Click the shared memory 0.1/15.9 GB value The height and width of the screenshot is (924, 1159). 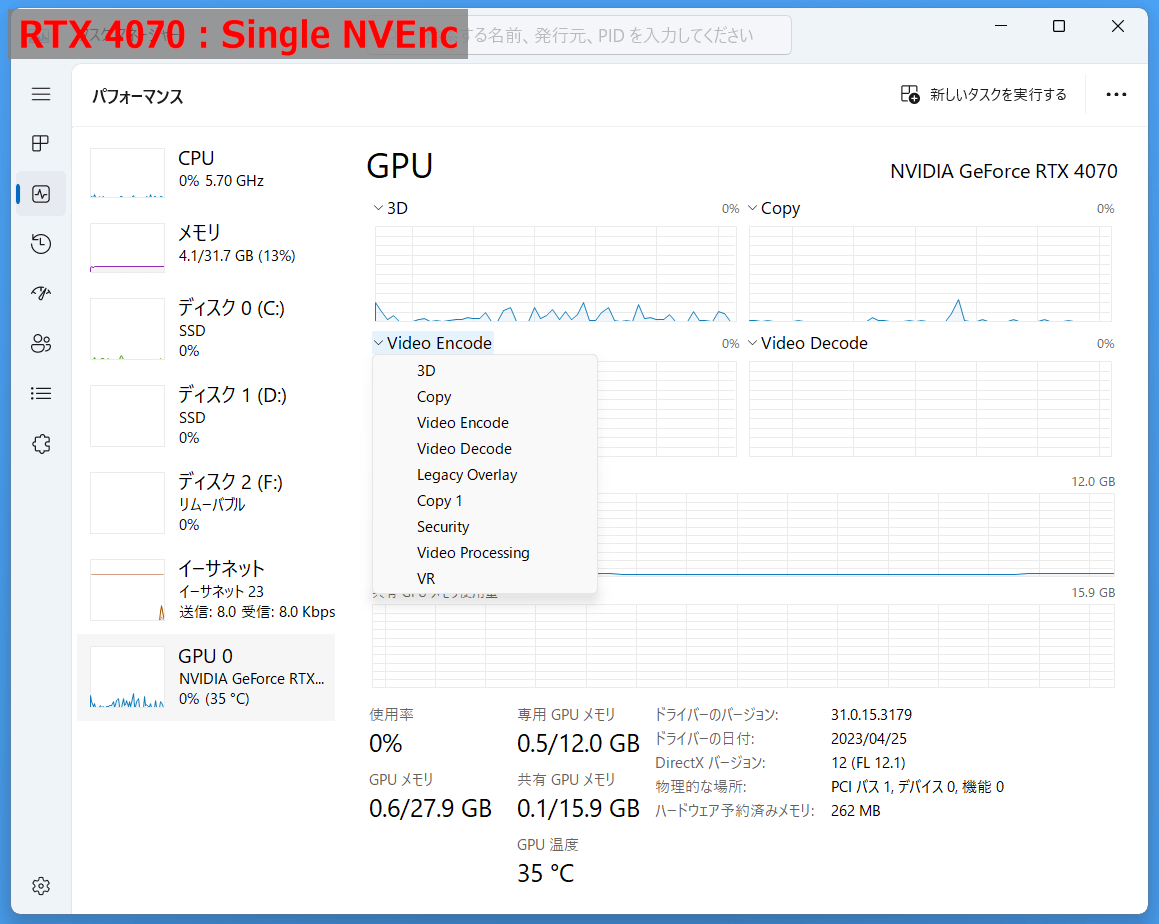(578, 808)
